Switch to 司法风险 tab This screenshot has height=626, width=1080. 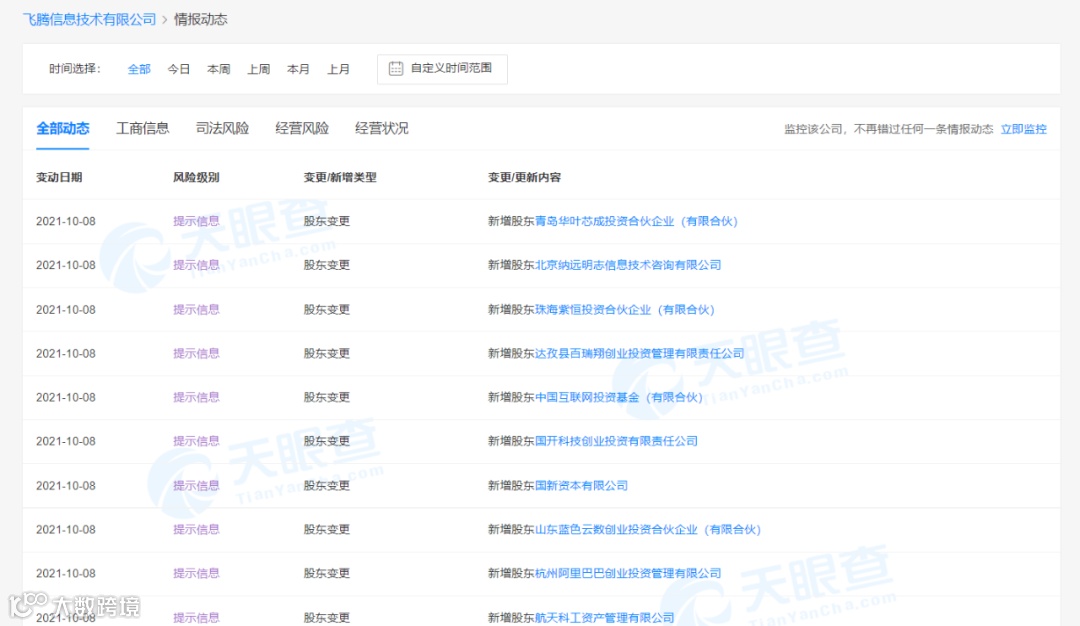point(222,128)
